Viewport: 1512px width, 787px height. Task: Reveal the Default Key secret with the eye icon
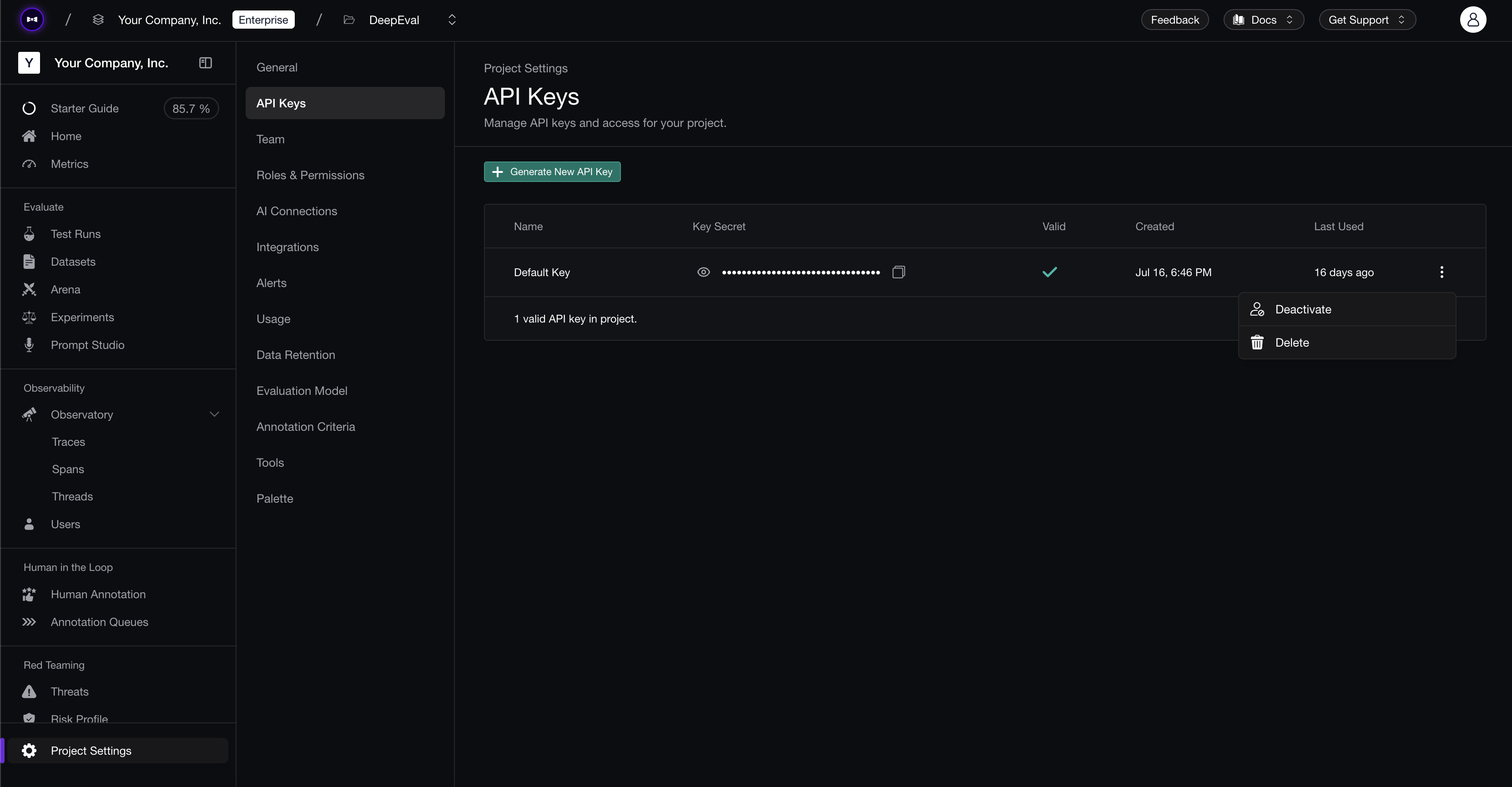(703, 272)
